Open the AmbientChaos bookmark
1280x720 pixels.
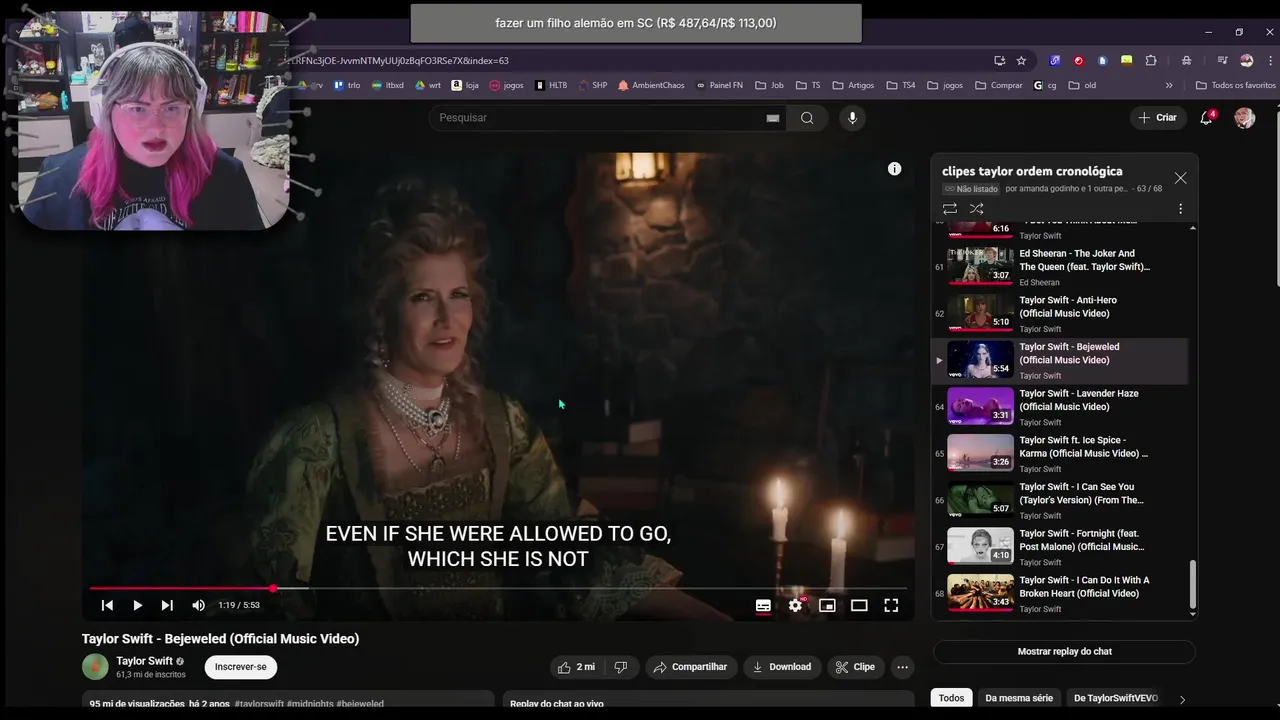click(651, 86)
